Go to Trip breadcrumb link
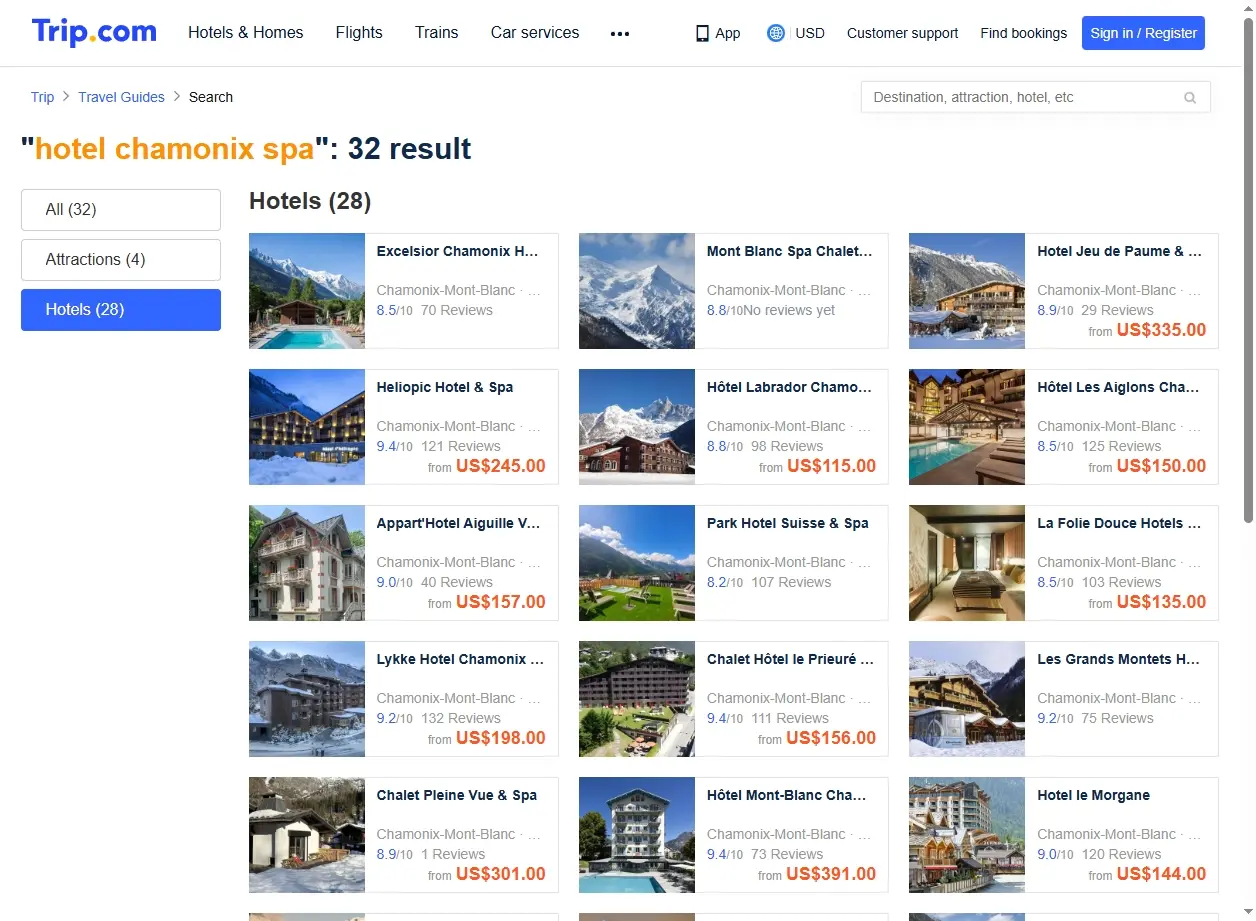1256x921 pixels. (42, 97)
